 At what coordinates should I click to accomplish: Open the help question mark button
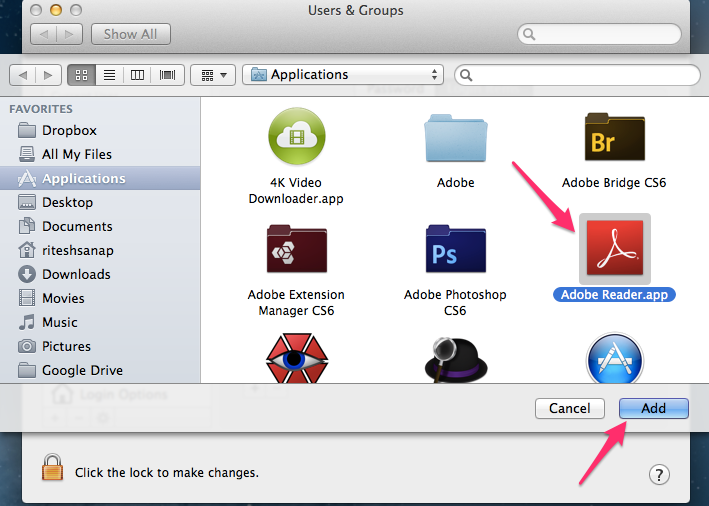click(x=659, y=475)
